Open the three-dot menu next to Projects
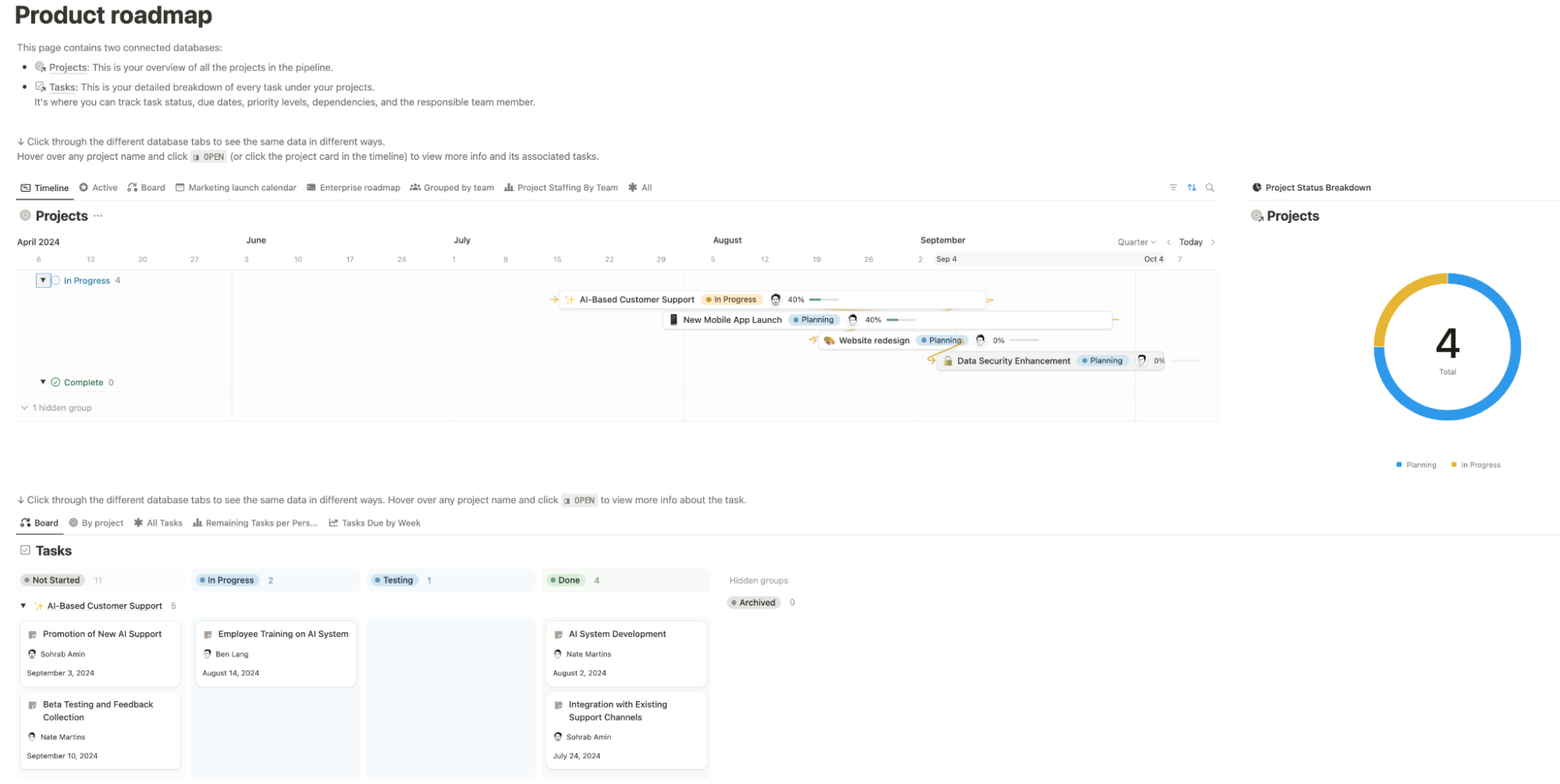The image size is (1560, 784). coord(98,216)
